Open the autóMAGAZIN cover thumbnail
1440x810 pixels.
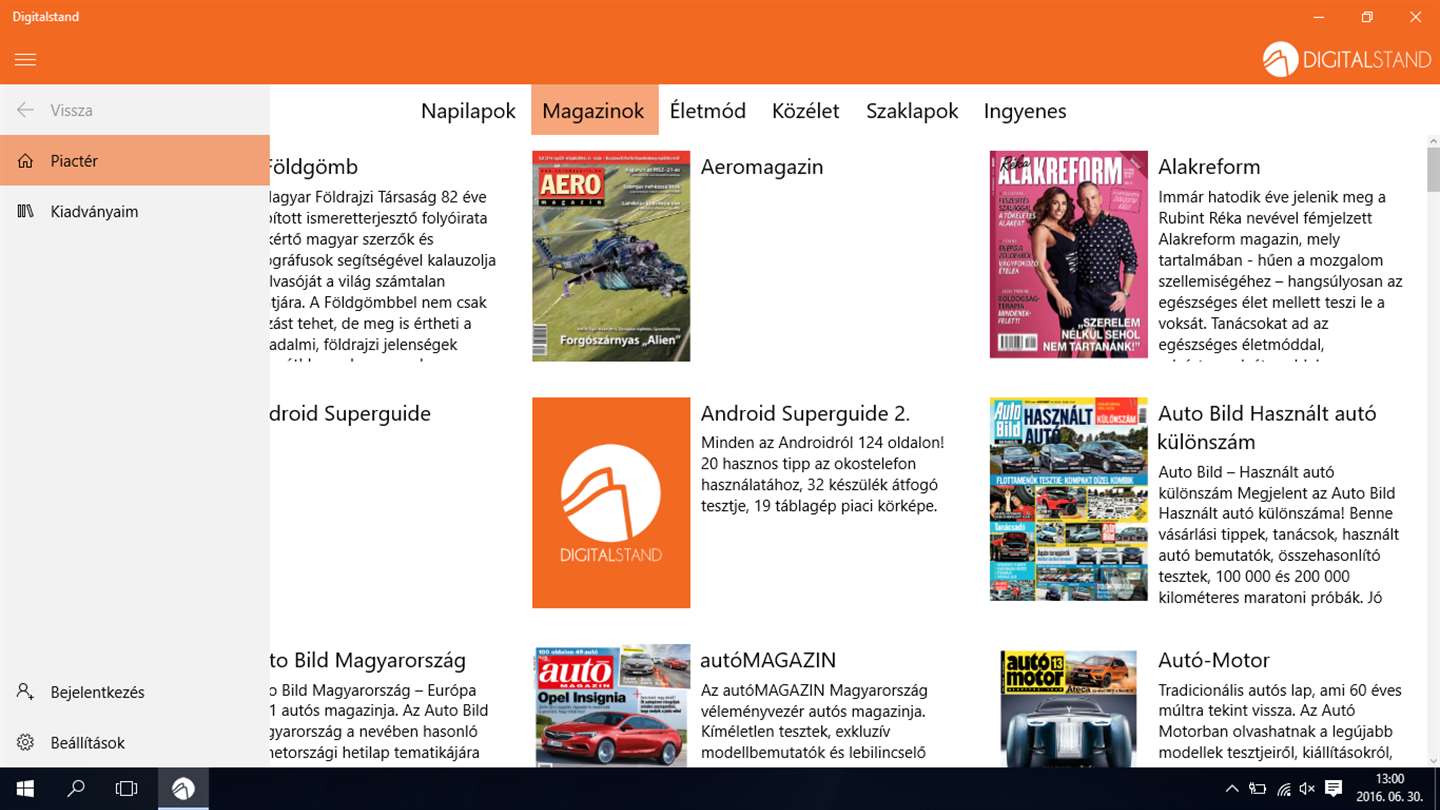tap(611, 706)
